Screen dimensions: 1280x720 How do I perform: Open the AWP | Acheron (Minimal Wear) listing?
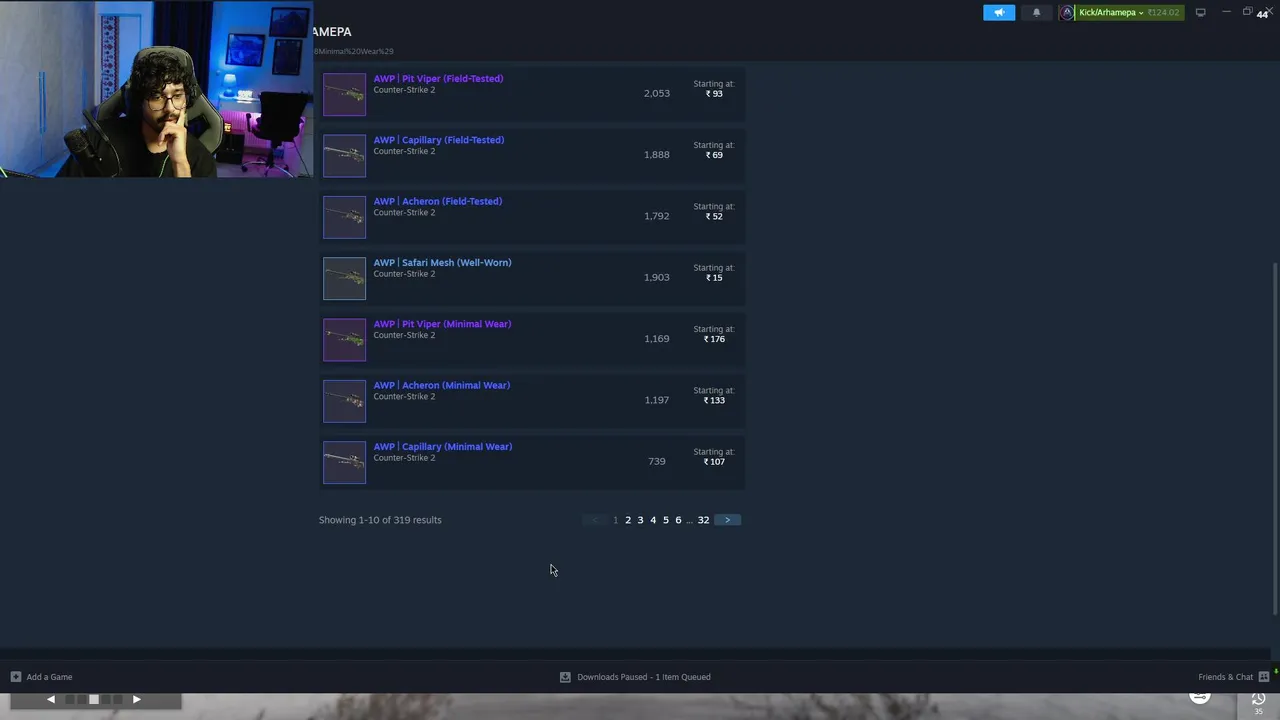click(441, 385)
